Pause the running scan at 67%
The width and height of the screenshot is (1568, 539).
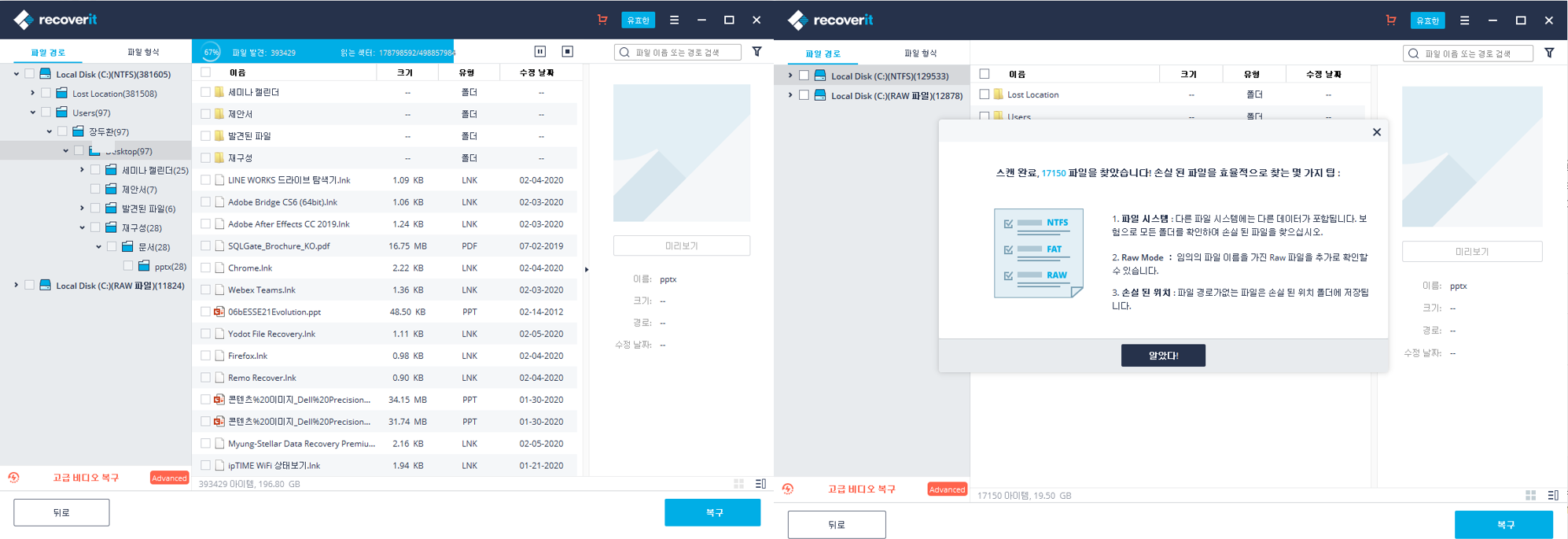540,51
